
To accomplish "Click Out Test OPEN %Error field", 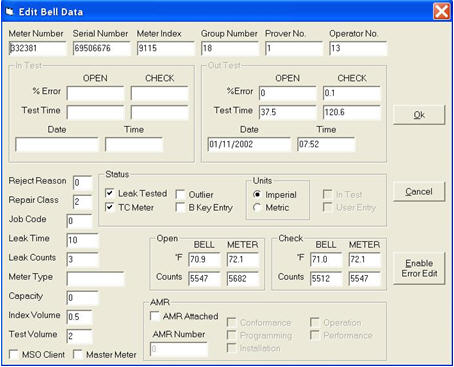I will [288, 93].
